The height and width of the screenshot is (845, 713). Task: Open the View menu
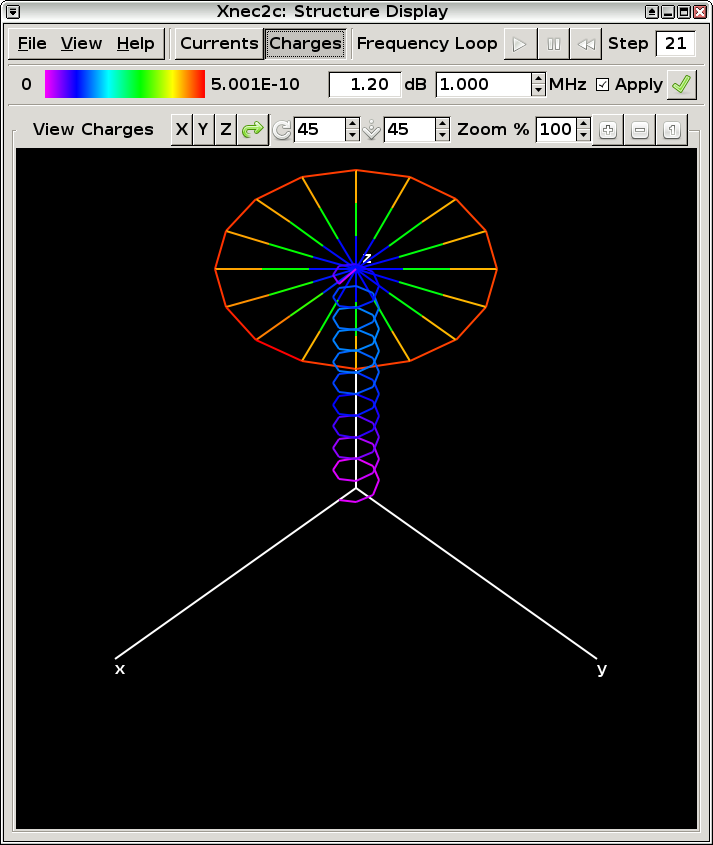point(81,44)
